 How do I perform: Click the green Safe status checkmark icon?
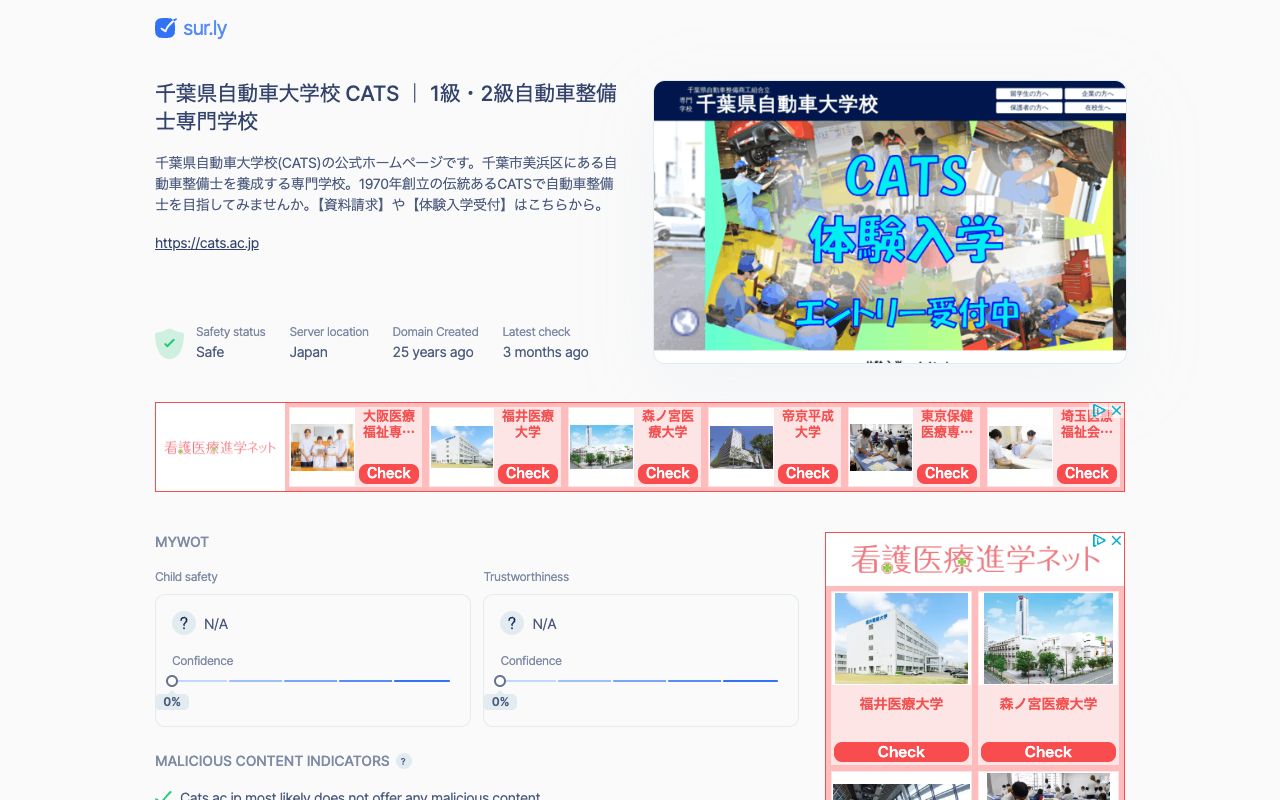[x=169, y=343]
